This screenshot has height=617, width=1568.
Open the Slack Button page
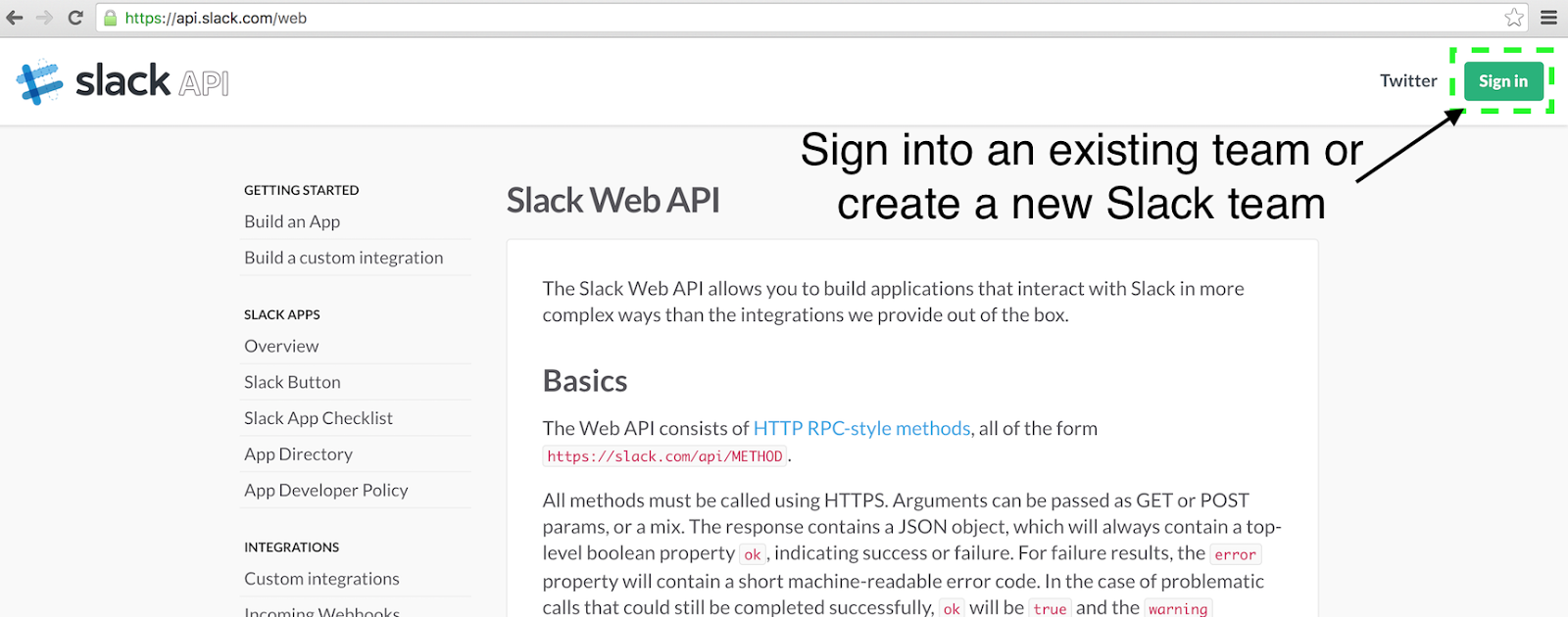click(292, 382)
